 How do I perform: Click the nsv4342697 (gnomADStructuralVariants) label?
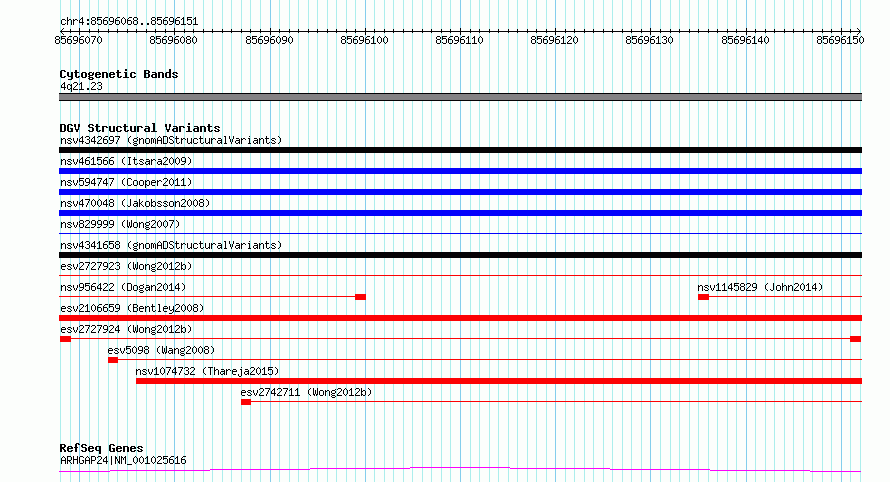171,140
